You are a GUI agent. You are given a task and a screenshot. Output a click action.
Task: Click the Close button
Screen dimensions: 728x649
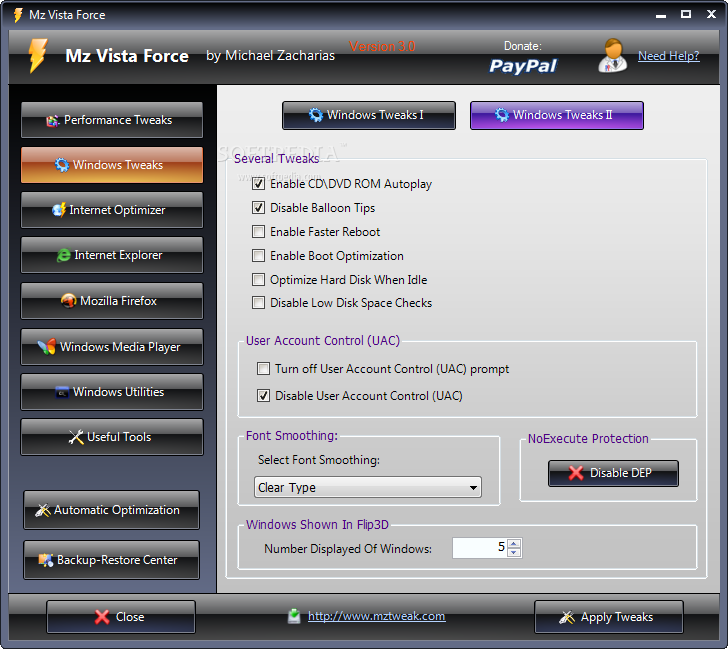(x=121, y=617)
